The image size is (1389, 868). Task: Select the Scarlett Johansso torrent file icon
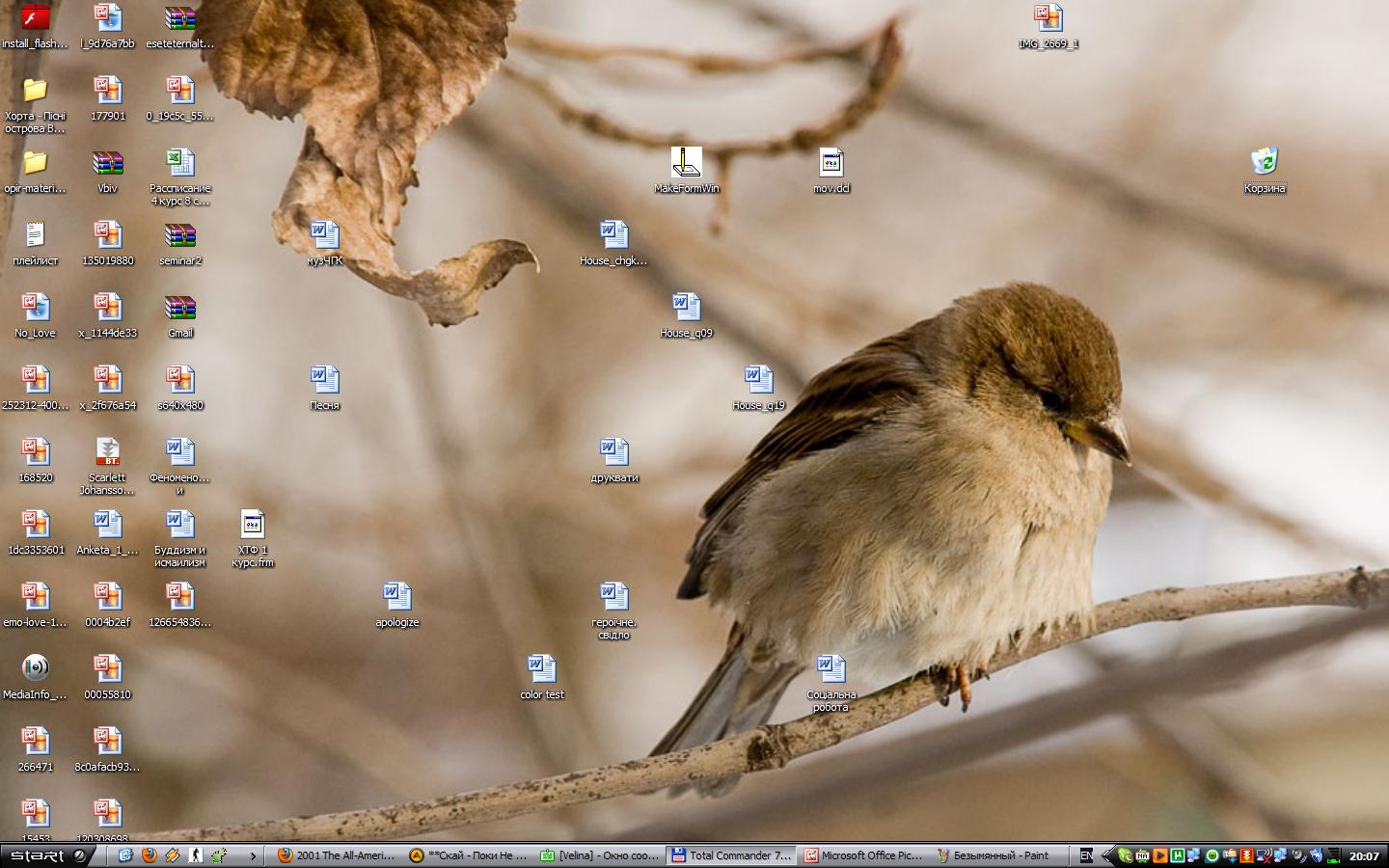(x=108, y=466)
